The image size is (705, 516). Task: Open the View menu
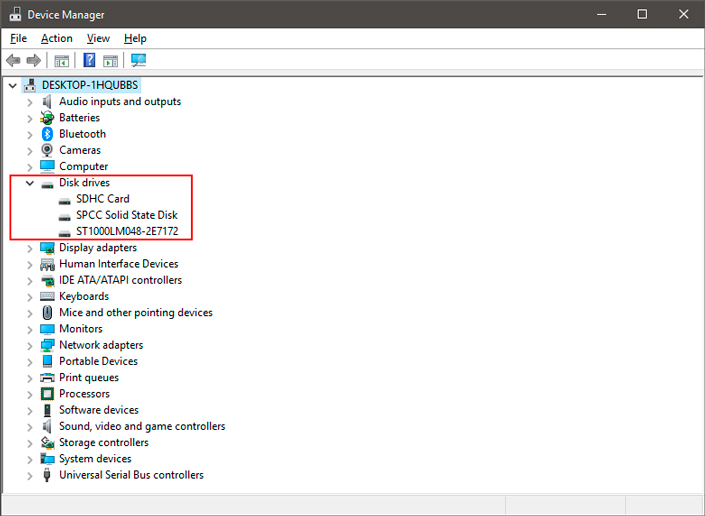(x=98, y=39)
